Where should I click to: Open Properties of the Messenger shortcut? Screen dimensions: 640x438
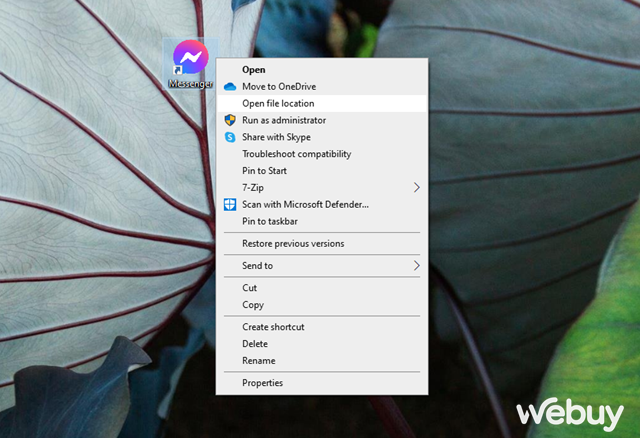(x=262, y=383)
